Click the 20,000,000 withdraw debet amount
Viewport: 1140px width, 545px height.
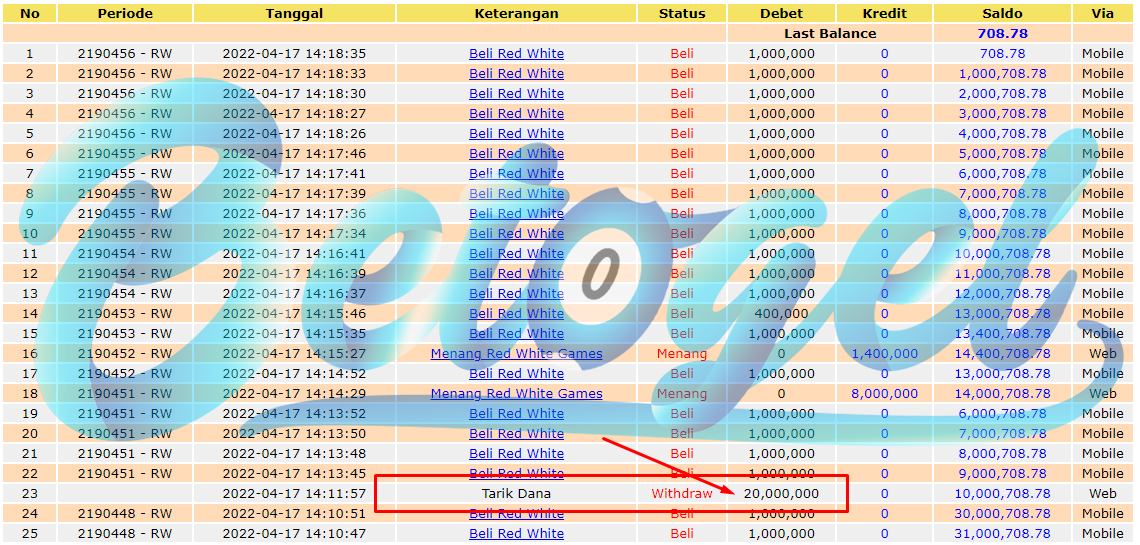pyautogui.click(x=782, y=493)
